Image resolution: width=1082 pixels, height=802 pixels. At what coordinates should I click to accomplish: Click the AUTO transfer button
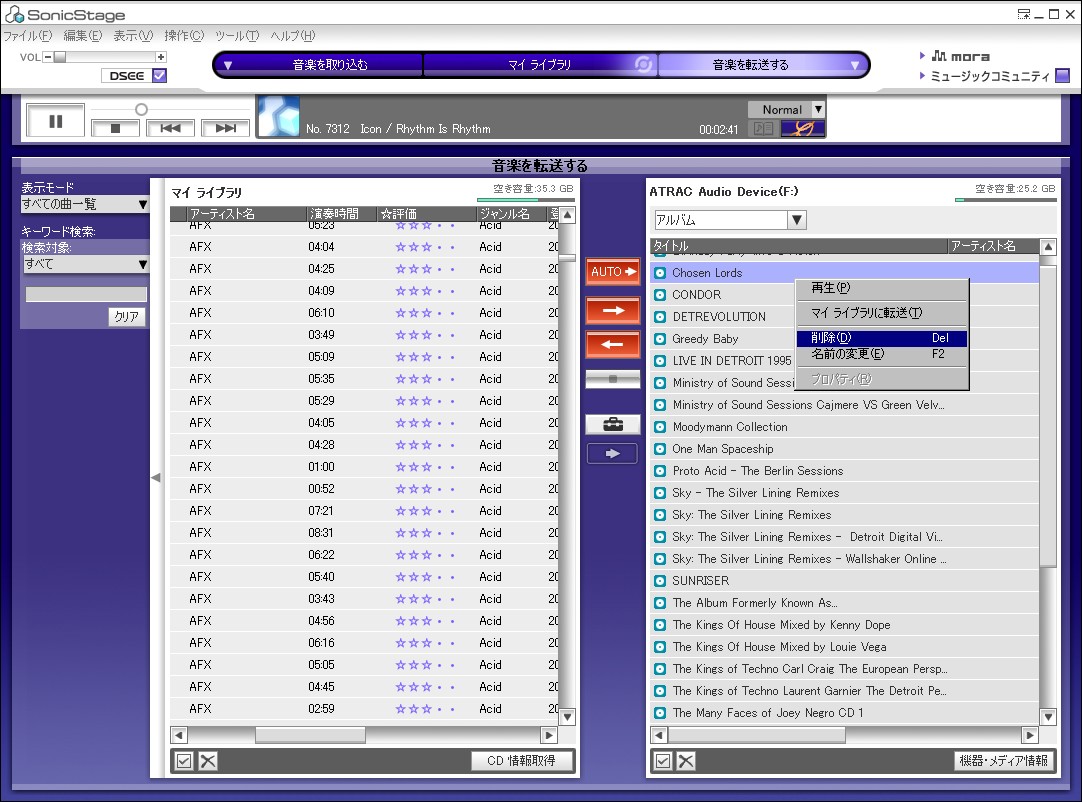[613, 271]
